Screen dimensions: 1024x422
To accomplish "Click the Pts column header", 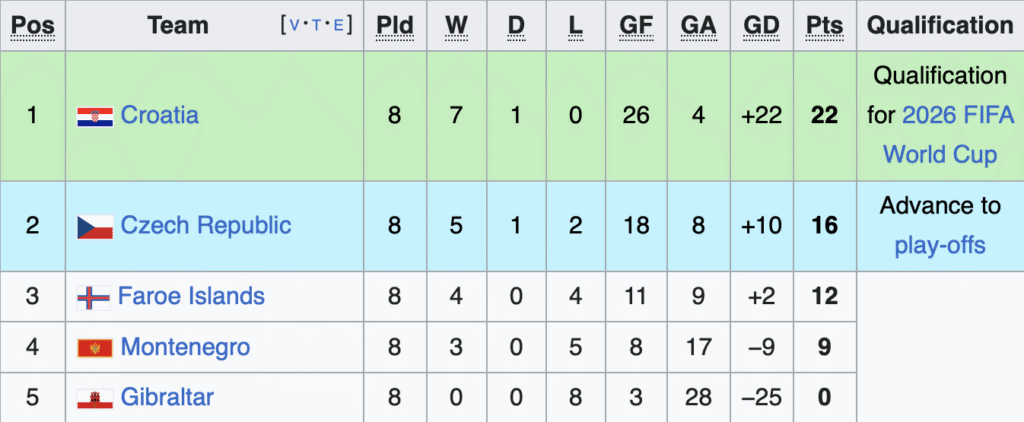I will (823, 26).
